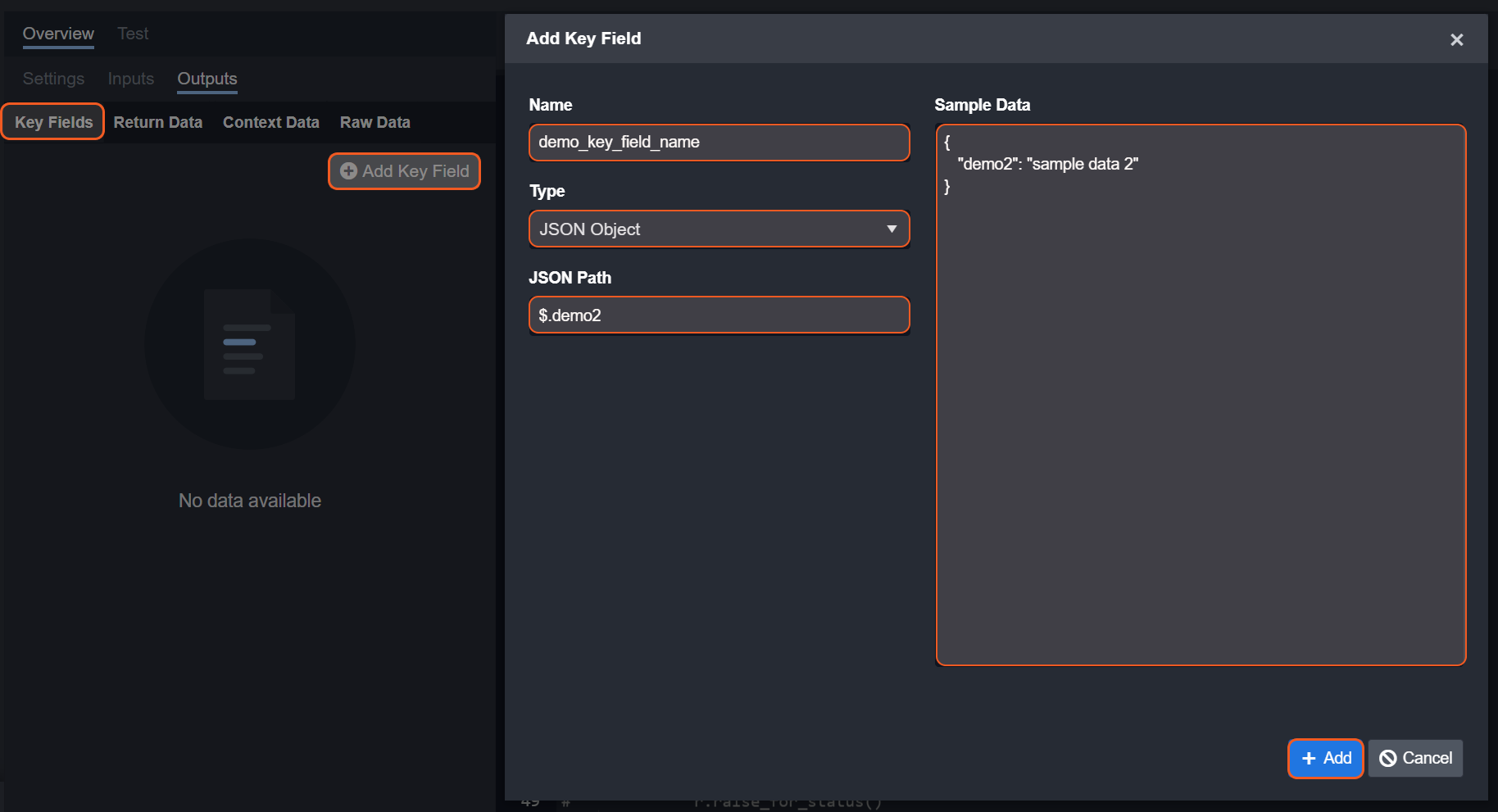Show the Context Data sub-tab
Screen dimensions: 1498x812
click(x=270, y=122)
